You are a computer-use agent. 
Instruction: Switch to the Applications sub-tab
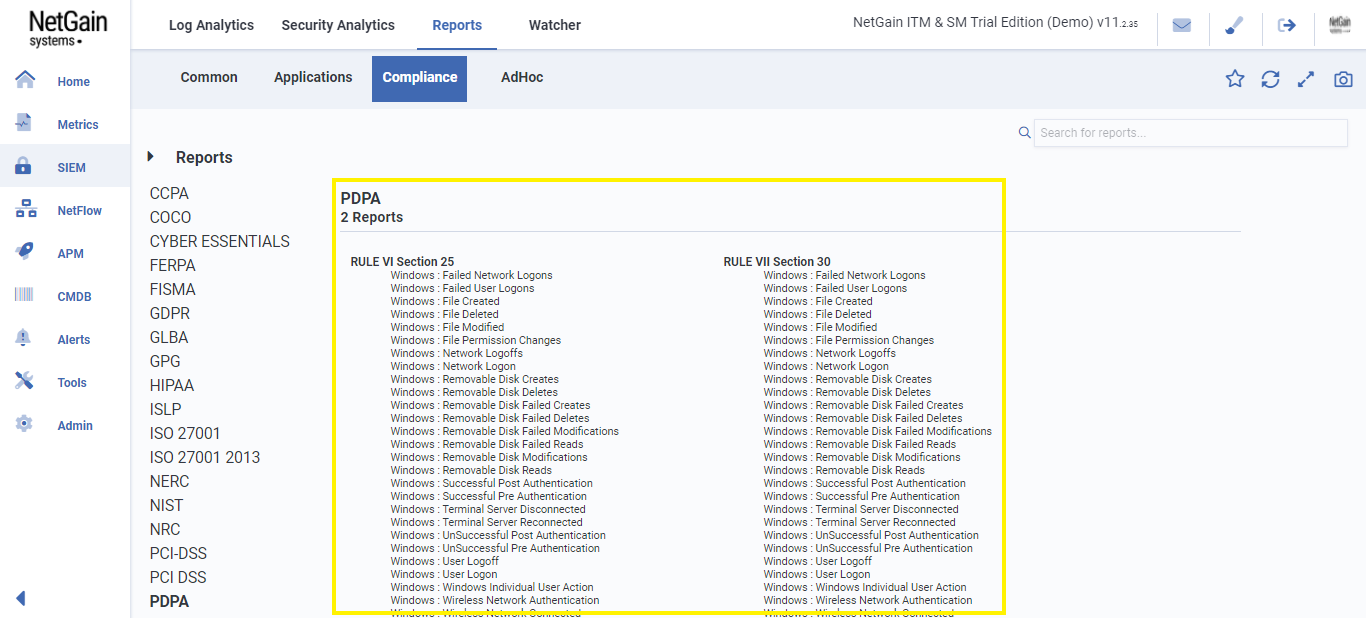(313, 77)
